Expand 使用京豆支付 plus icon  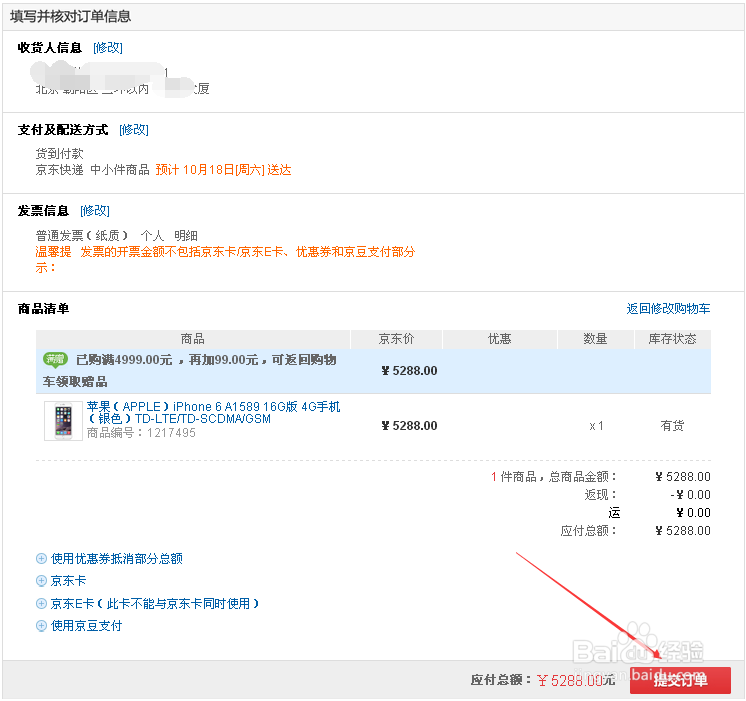(41, 626)
